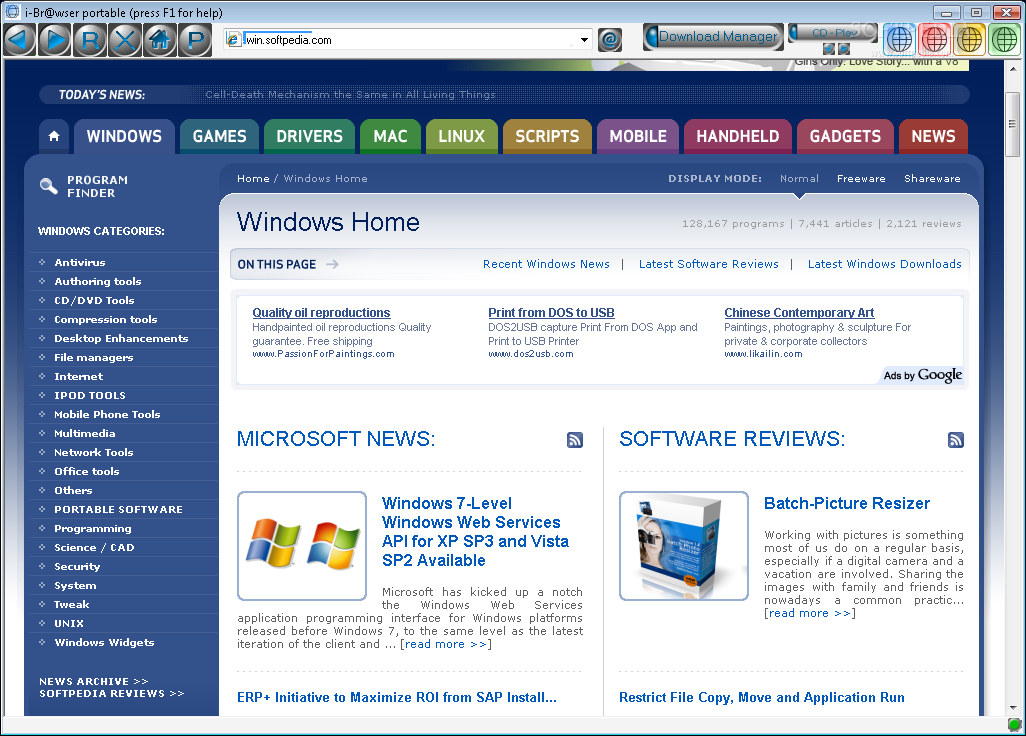Click the green status indicator in status bar
The image size is (1026, 736).
[1014, 724]
